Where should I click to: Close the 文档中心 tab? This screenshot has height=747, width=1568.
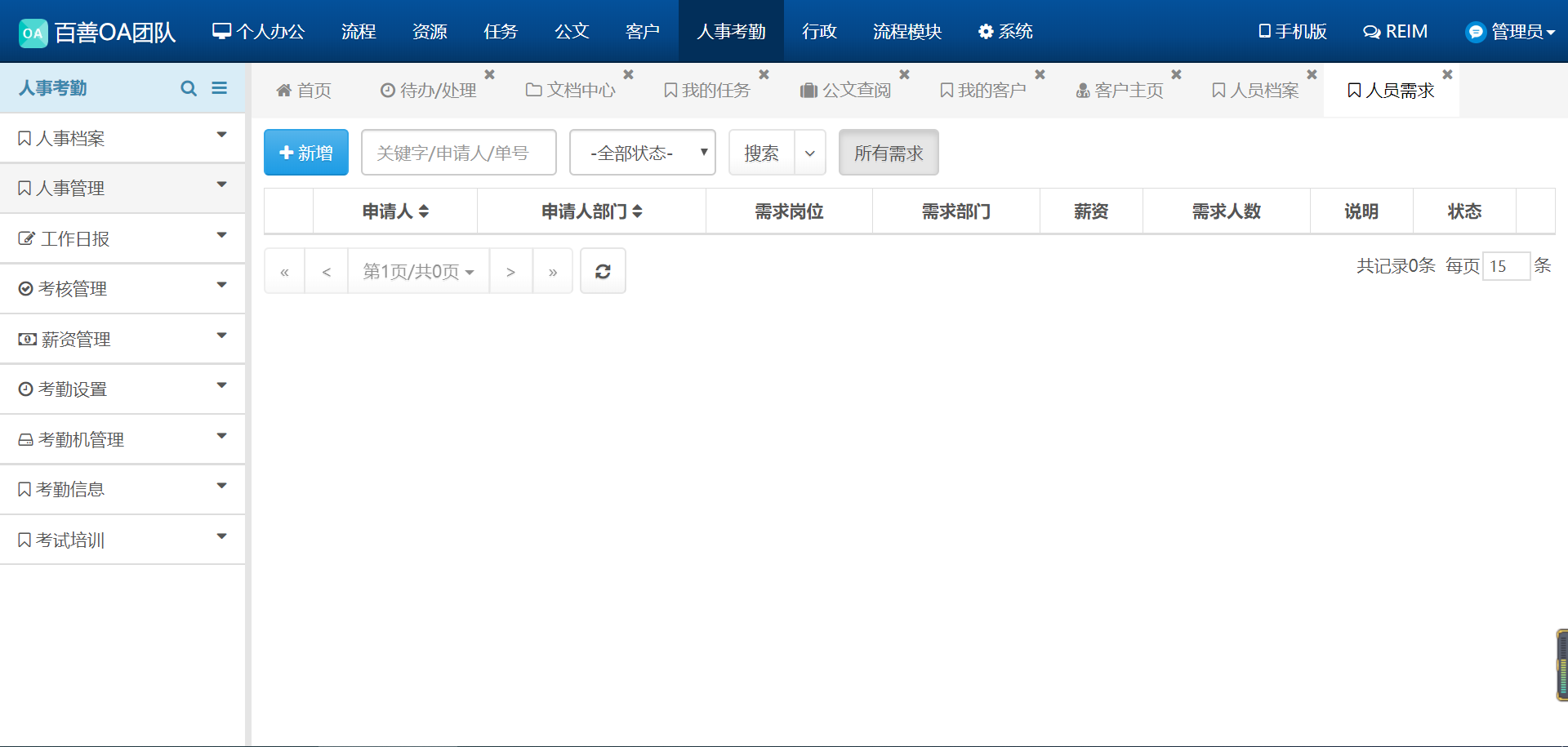(x=628, y=74)
